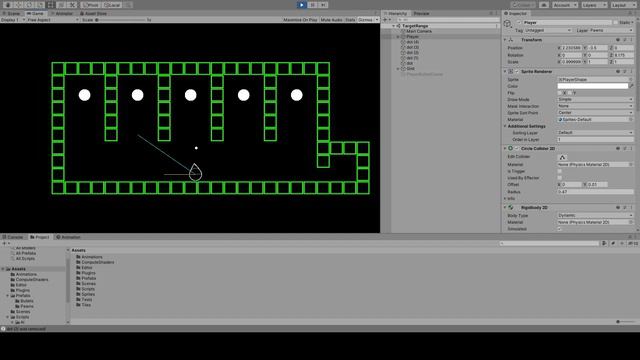Expand the Grid object in Hierarchy
Screen dimensions: 640x360
tap(398, 69)
